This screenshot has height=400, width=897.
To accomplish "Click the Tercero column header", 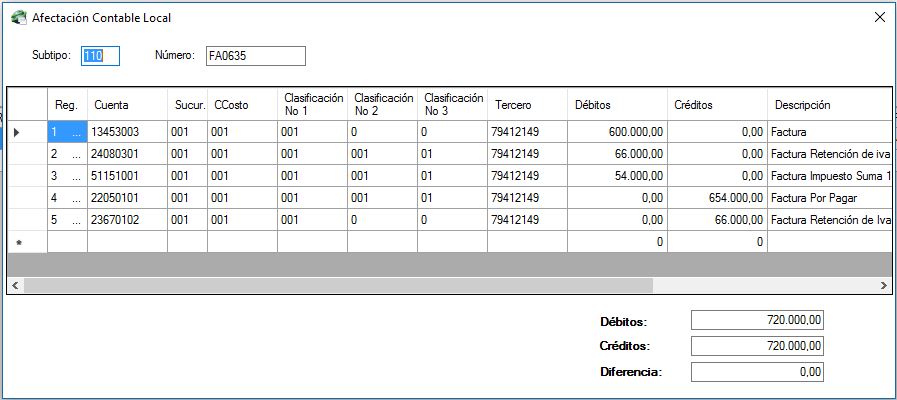I will point(527,105).
